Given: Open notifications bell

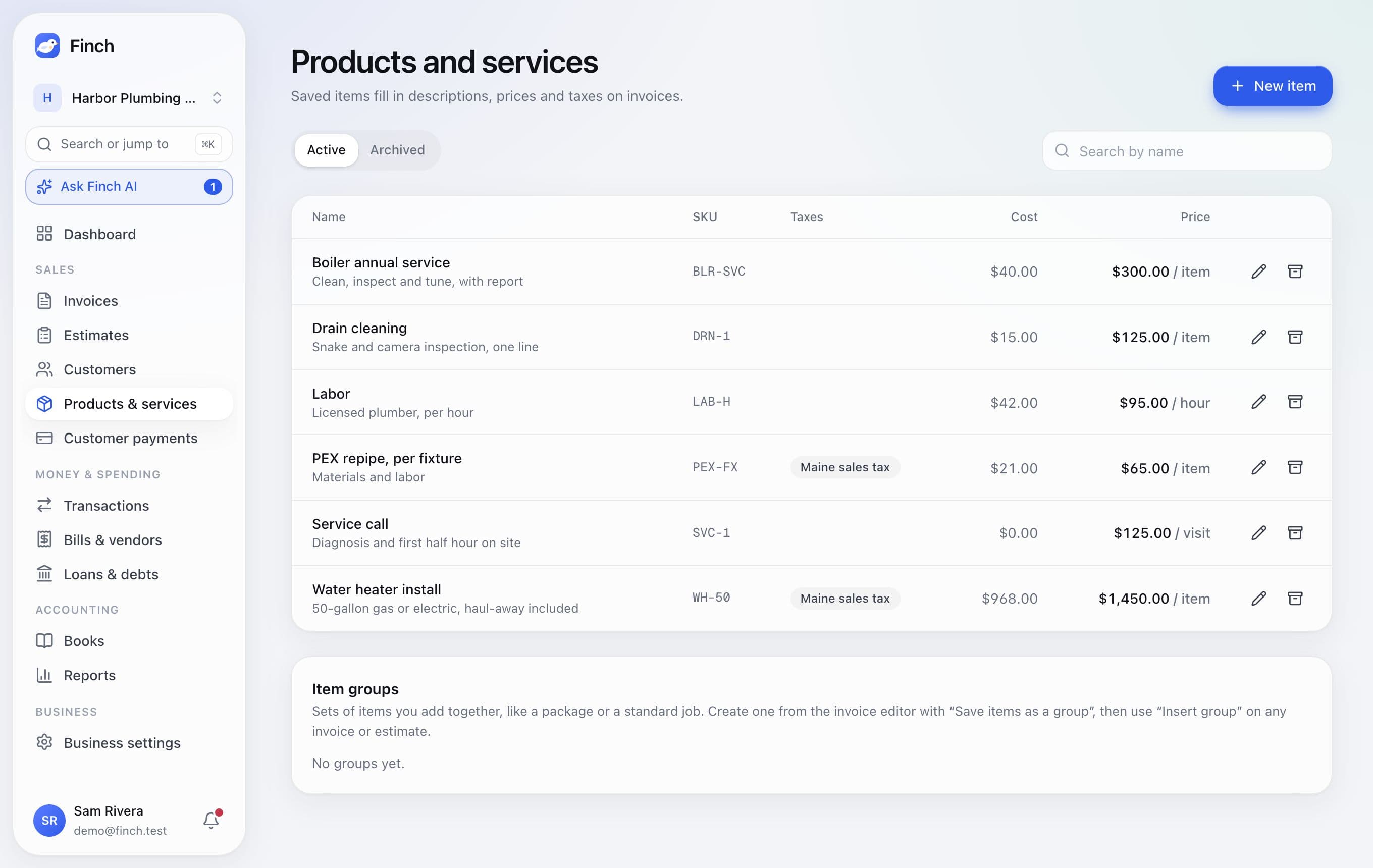Looking at the screenshot, I should (211, 820).
